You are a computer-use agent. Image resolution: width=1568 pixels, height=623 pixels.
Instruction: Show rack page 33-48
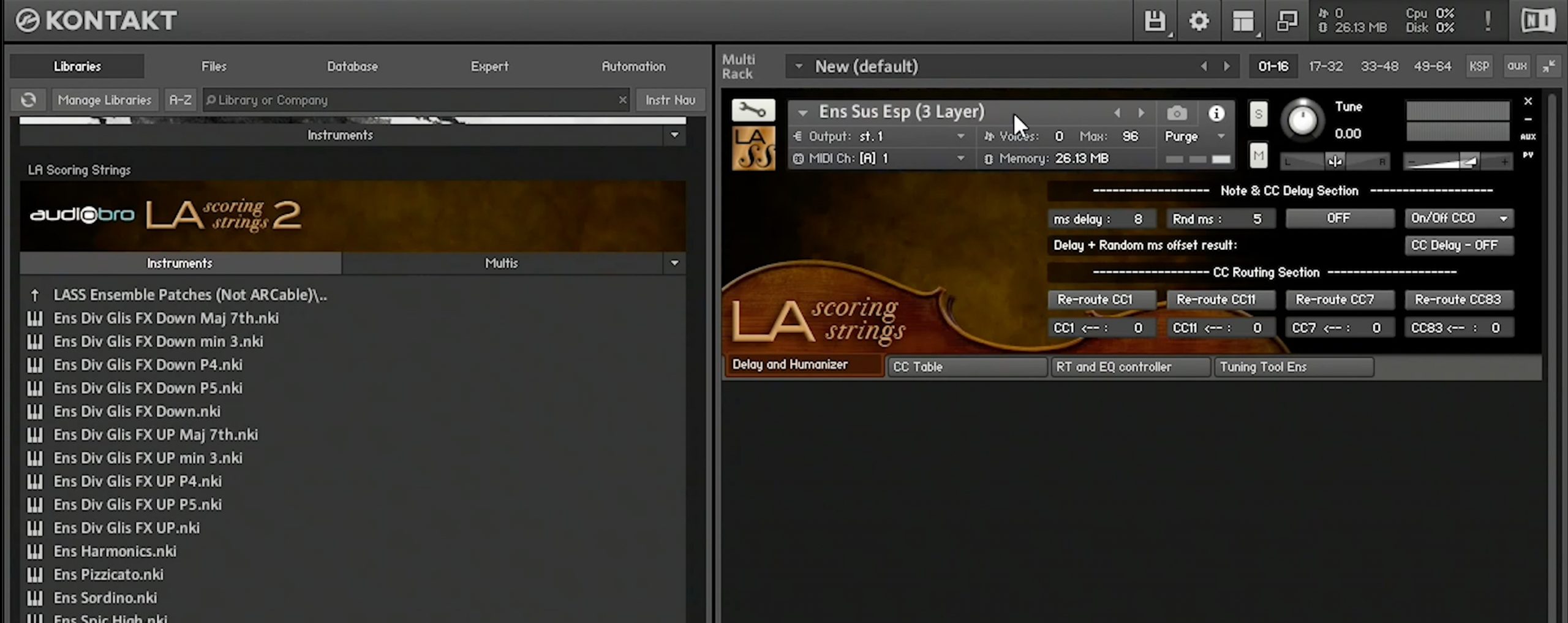pyautogui.click(x=1379, y=66)
